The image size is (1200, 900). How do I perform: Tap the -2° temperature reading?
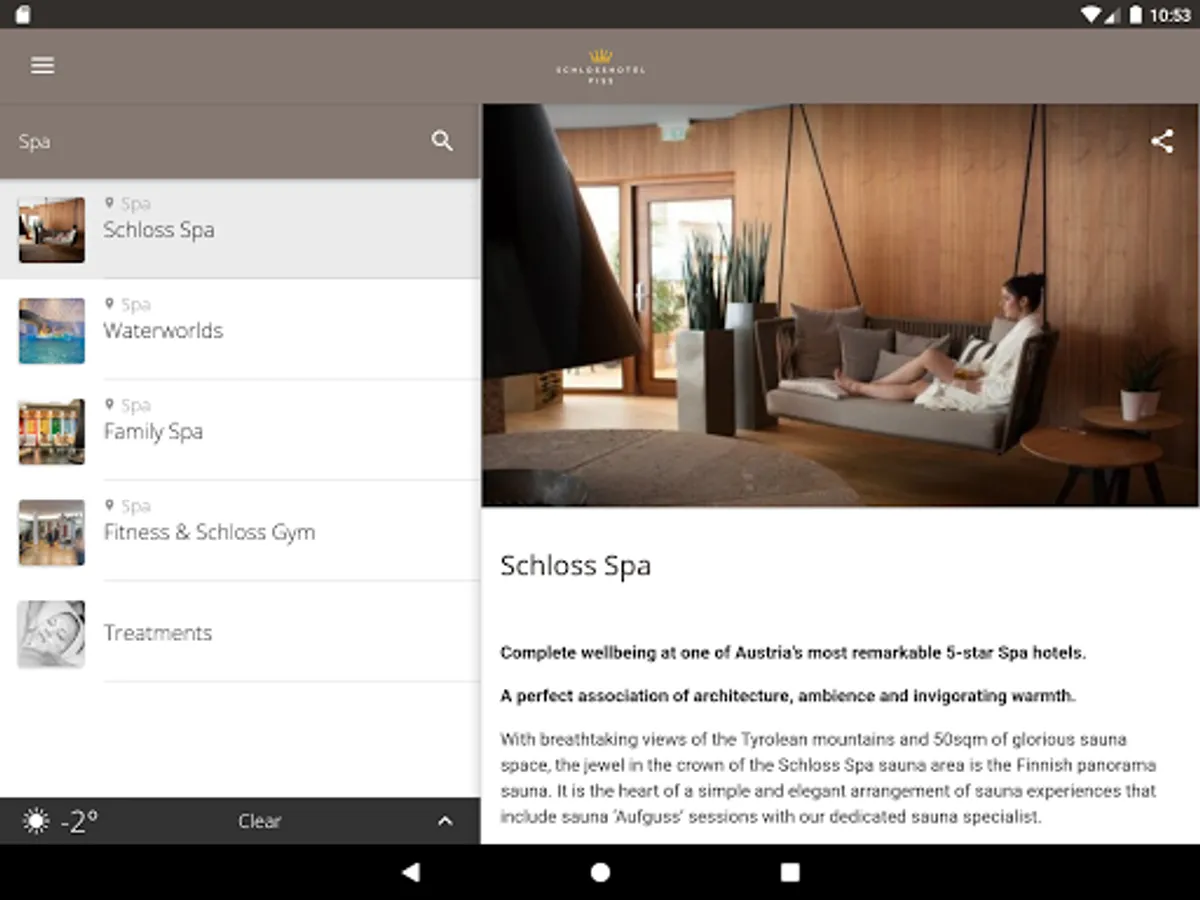click(80, 822)
